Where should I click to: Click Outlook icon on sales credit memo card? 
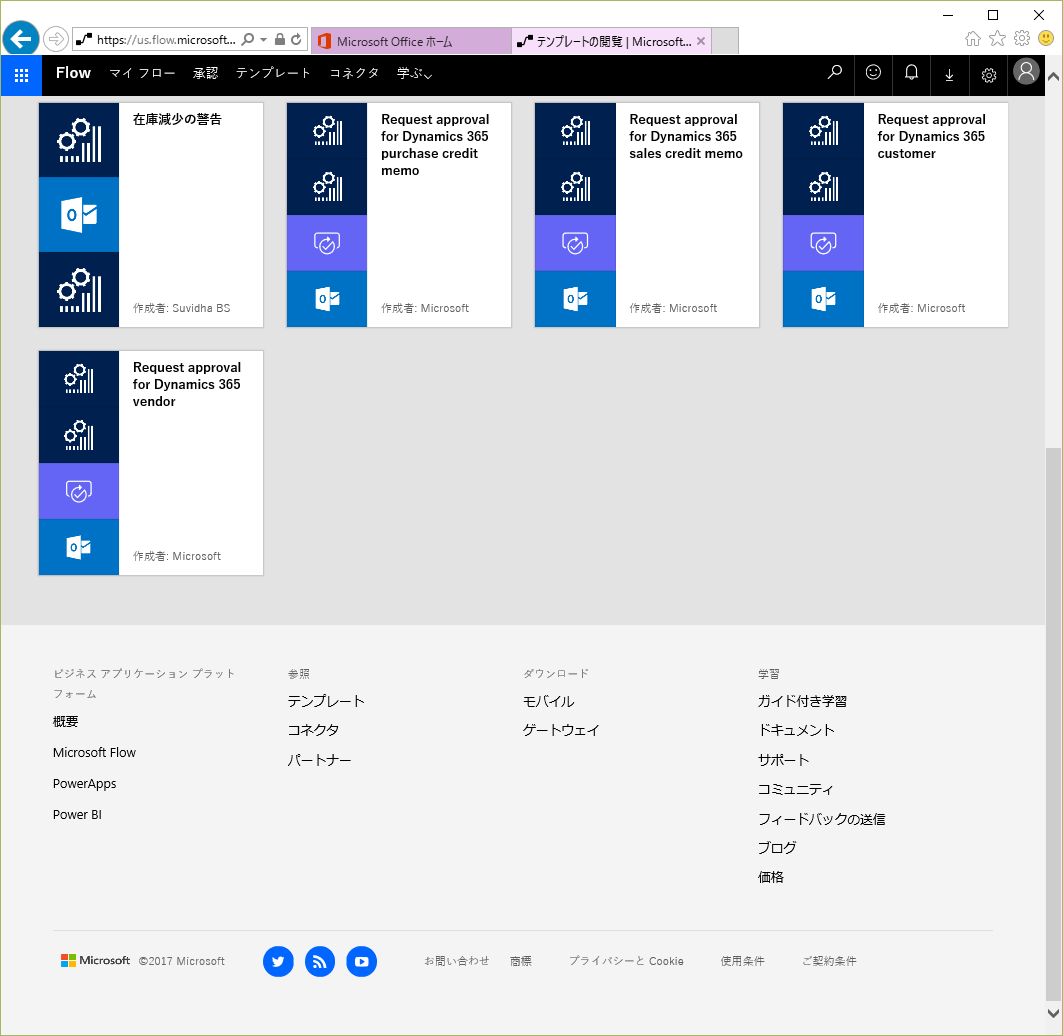pyautogui.click(x=575, y=299)
